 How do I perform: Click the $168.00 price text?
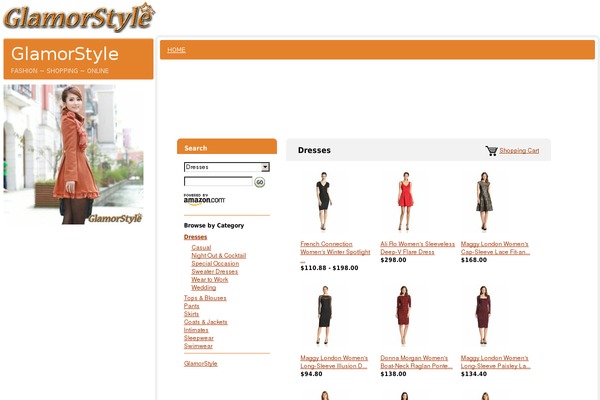coord(474,260)
